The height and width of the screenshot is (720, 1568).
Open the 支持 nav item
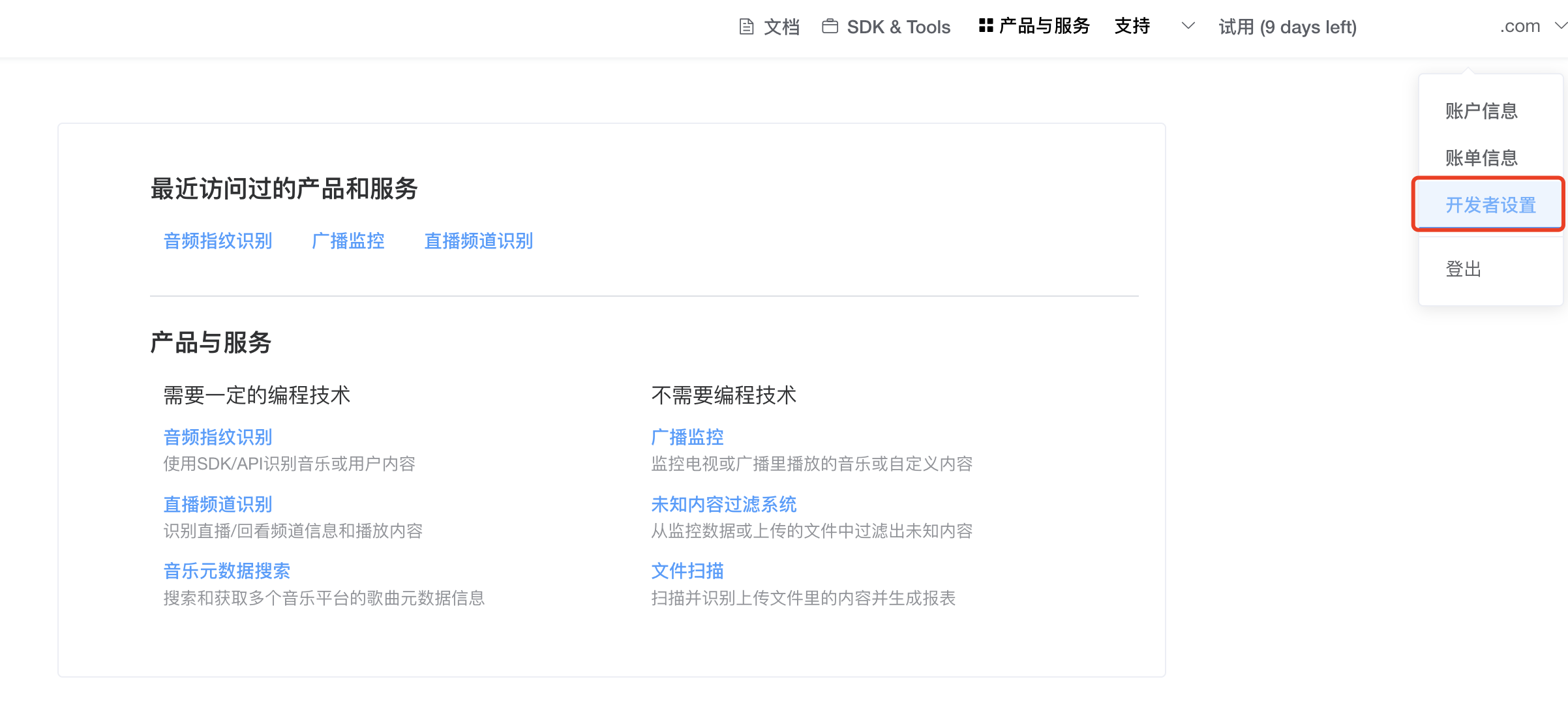click(x=1132, y=26)
